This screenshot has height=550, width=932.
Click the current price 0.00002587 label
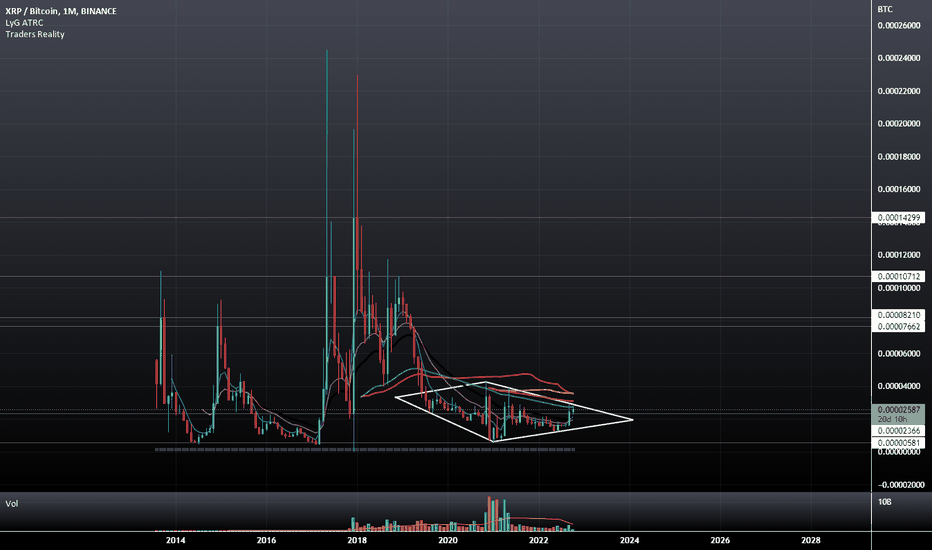(x=898, y=410)
